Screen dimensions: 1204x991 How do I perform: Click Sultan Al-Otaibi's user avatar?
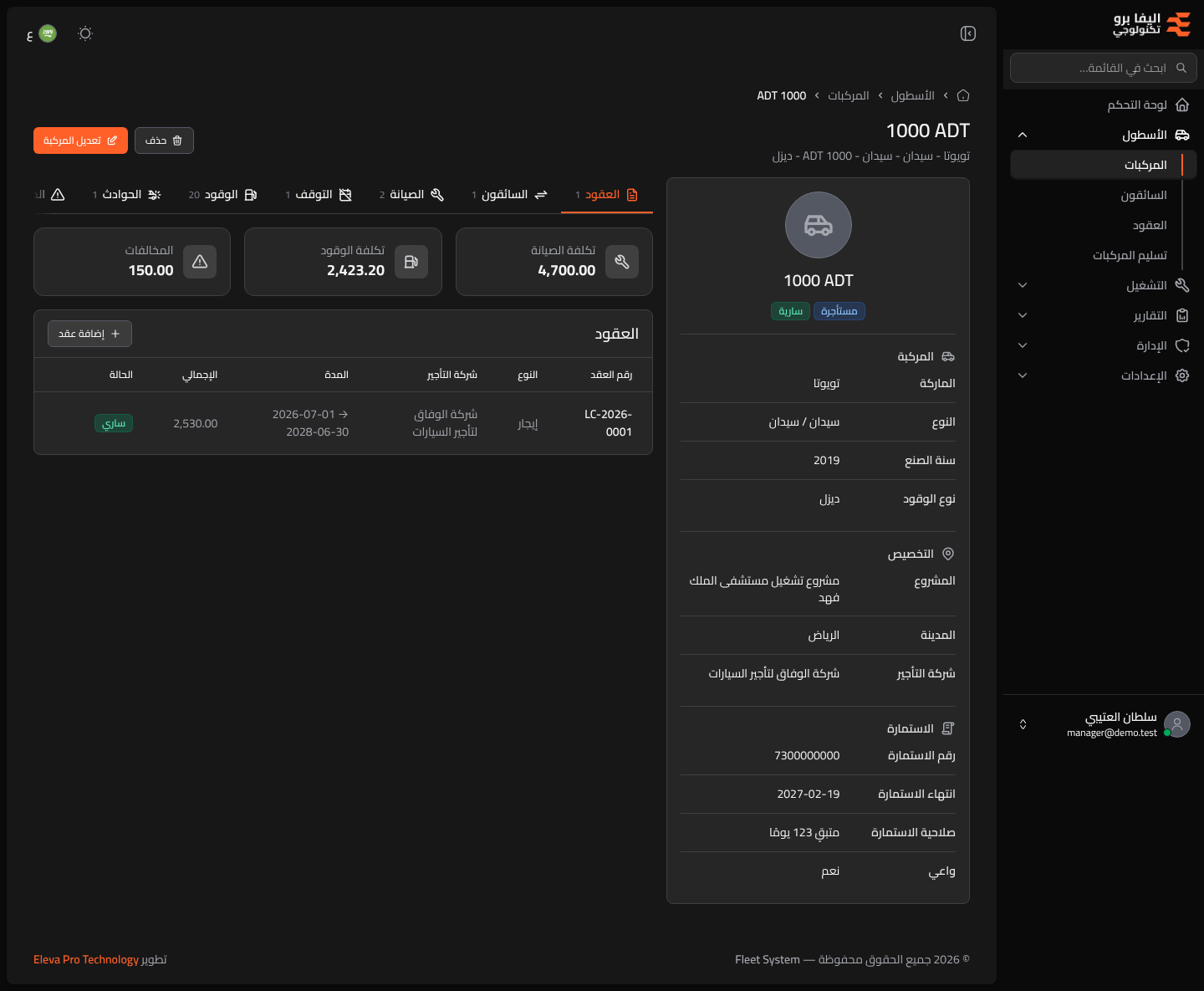coord(1177,724)
